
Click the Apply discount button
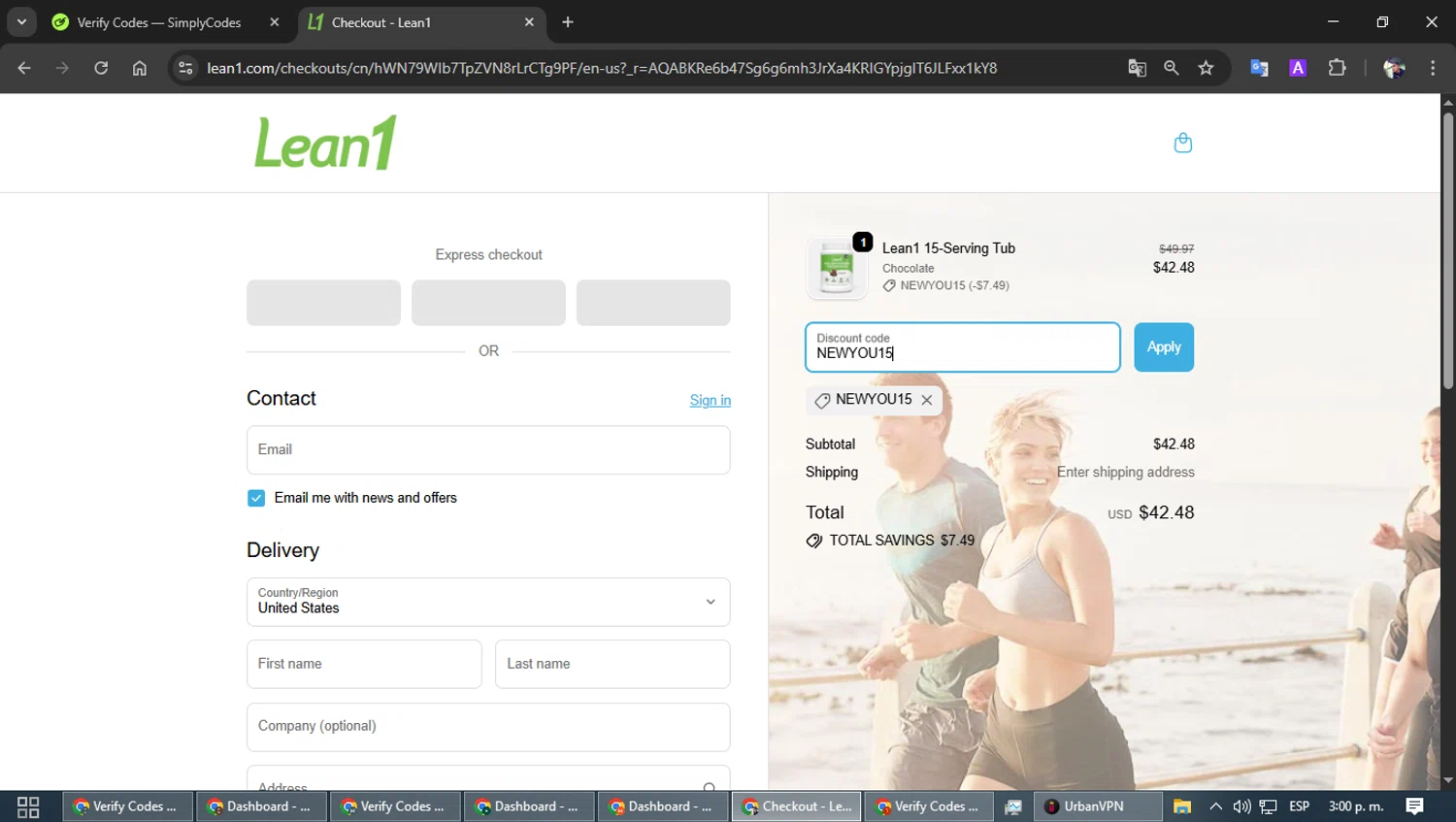click(1164, 347)
